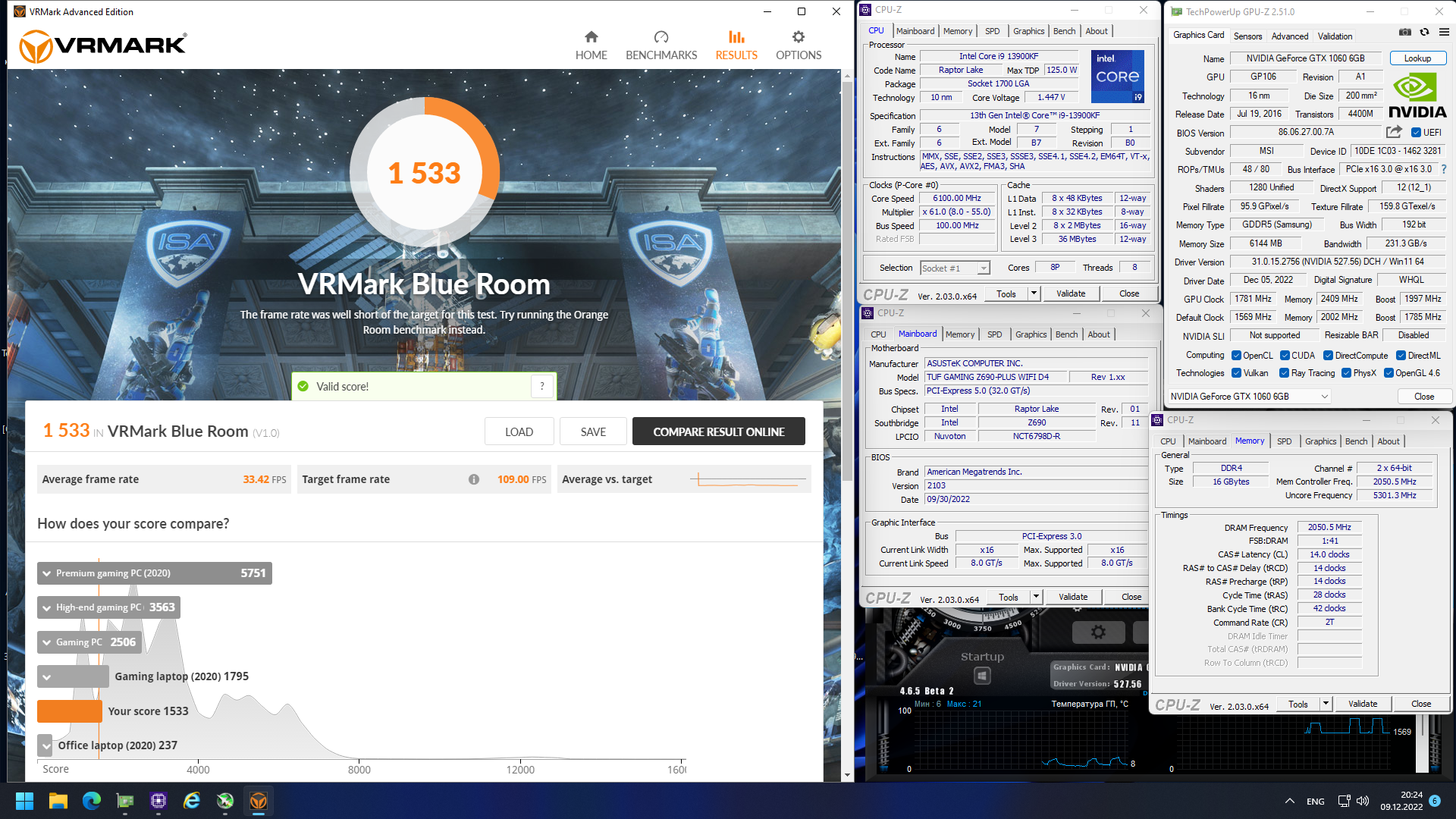
Task: Switch to Advanced tab in GPU-Z
Action: pos(1289,36)
